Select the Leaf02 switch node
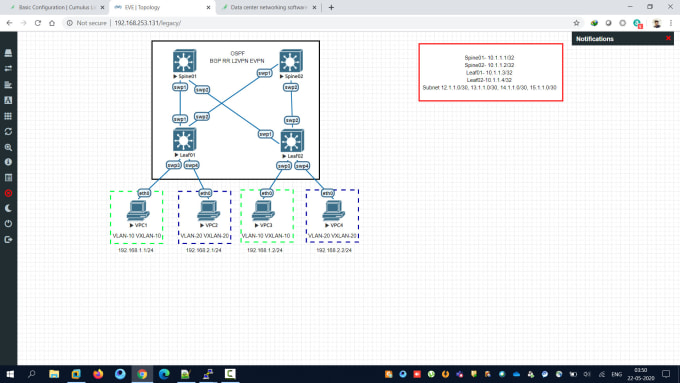Screen dimensions: 680x383 click(292, 141)
